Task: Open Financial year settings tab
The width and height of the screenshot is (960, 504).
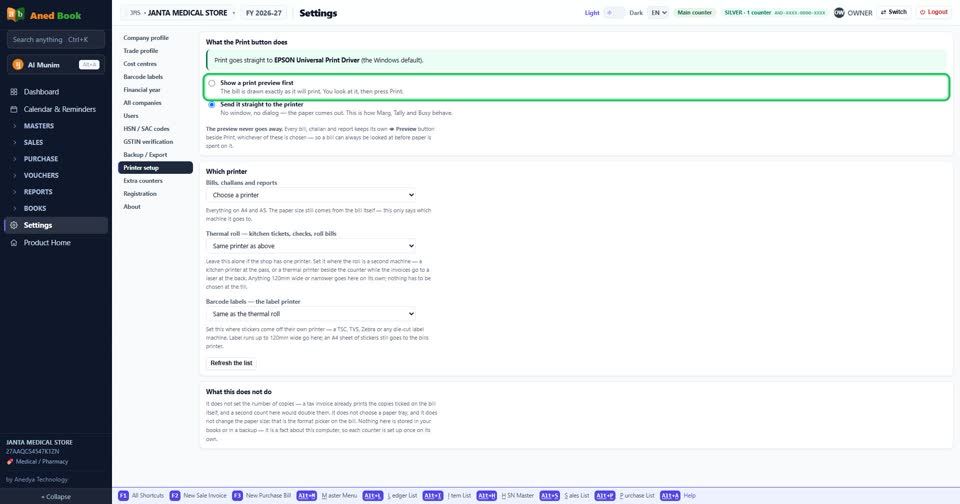Action: click(x=155, y=89)
